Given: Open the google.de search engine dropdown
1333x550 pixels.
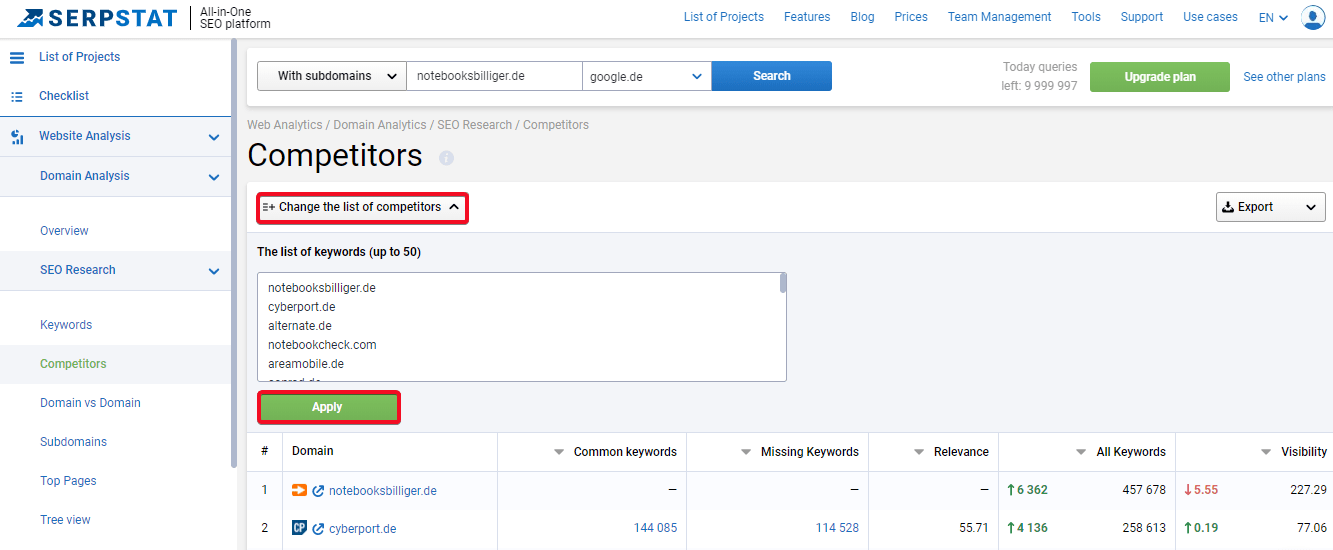Looking at the screenshot, I should [647, 76].
